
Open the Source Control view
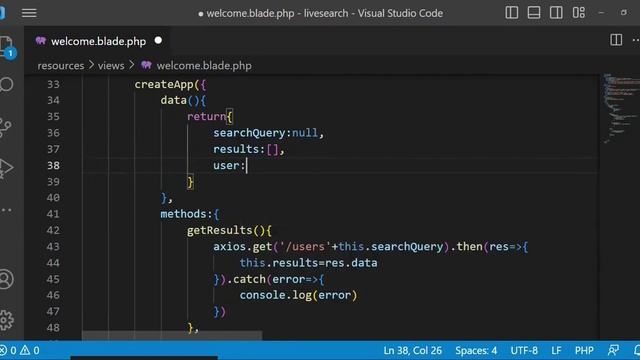(6, 128)
